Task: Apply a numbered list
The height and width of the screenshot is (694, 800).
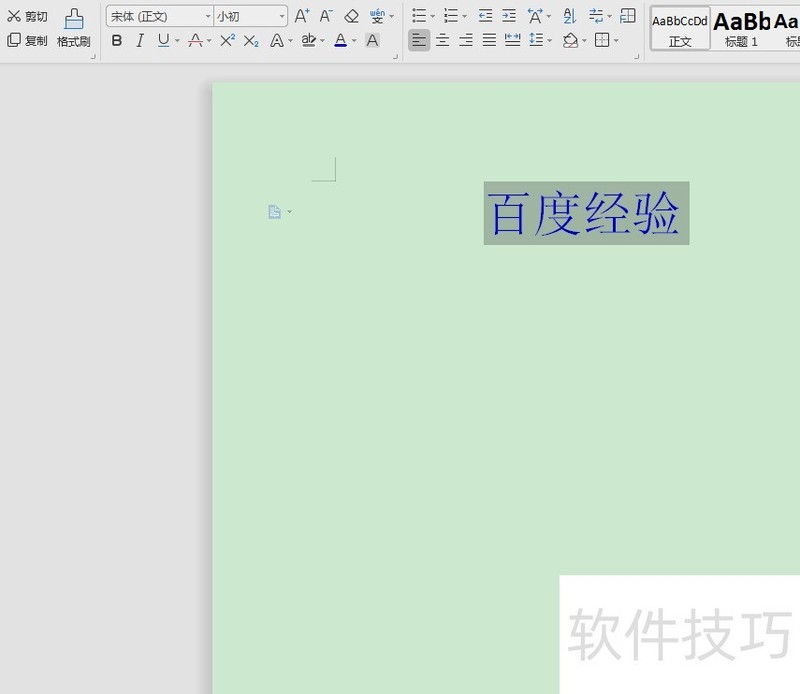Action: coord(451,16)
